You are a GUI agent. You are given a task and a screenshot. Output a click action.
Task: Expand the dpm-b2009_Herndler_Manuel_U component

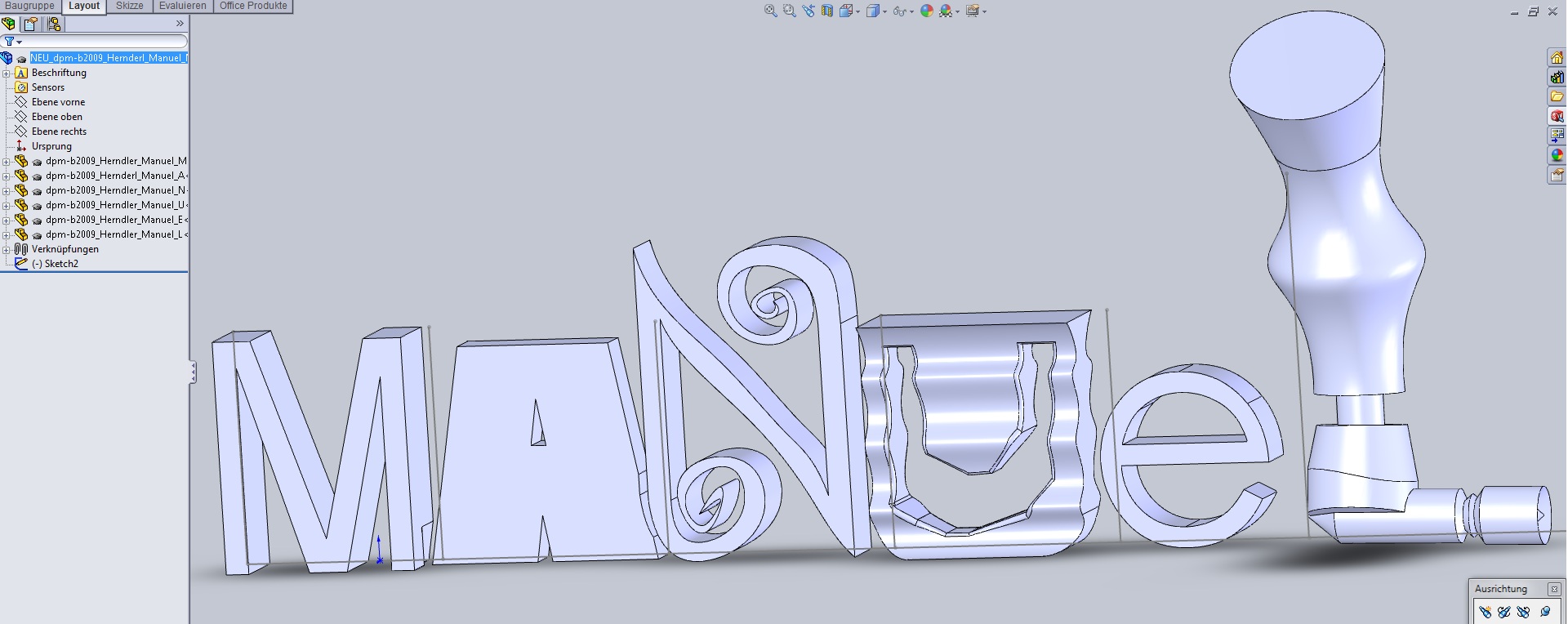point(7,205)
